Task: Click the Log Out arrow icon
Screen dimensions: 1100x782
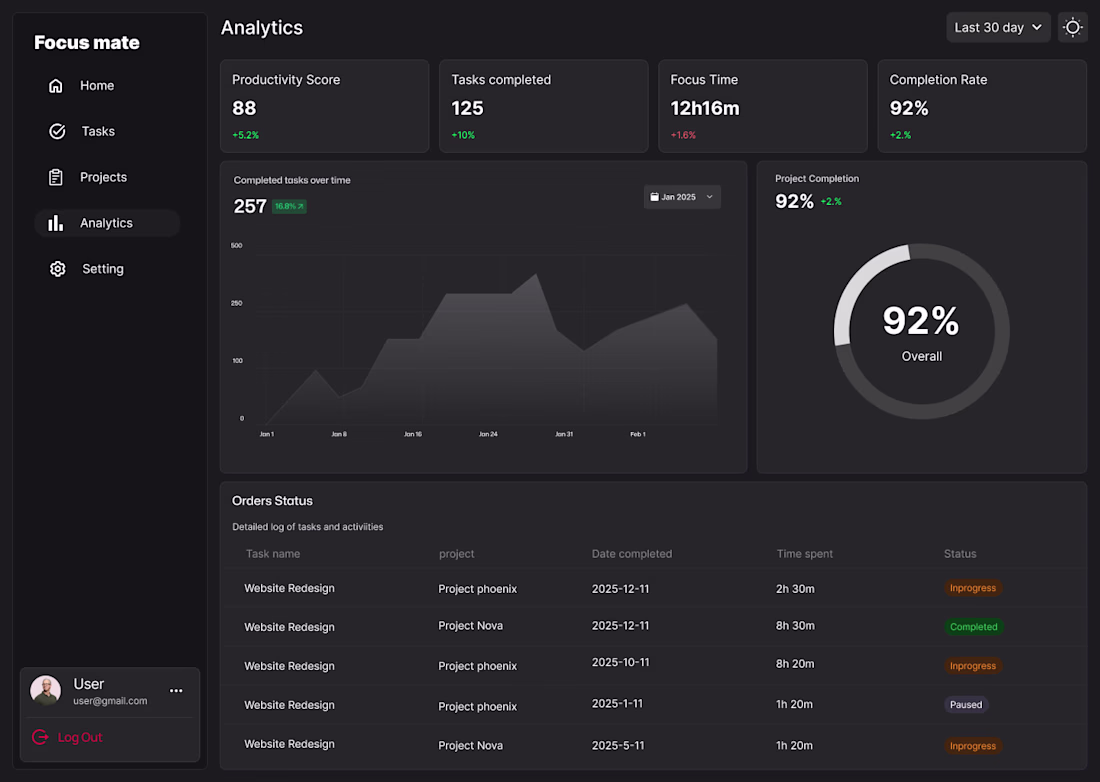Action: point(40,737)
